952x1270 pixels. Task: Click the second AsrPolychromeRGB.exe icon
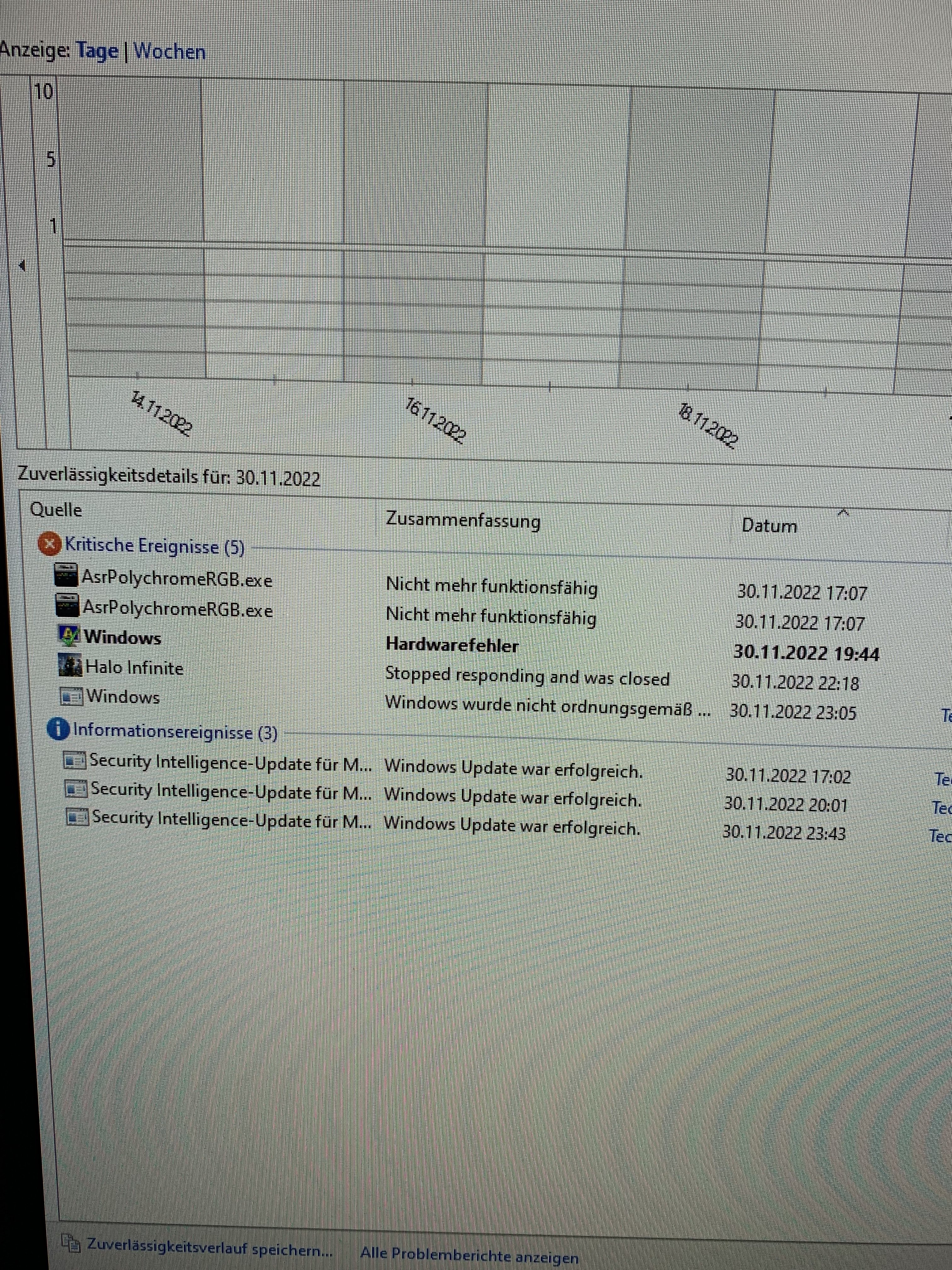pyautogui.click(x=67, y=605)
